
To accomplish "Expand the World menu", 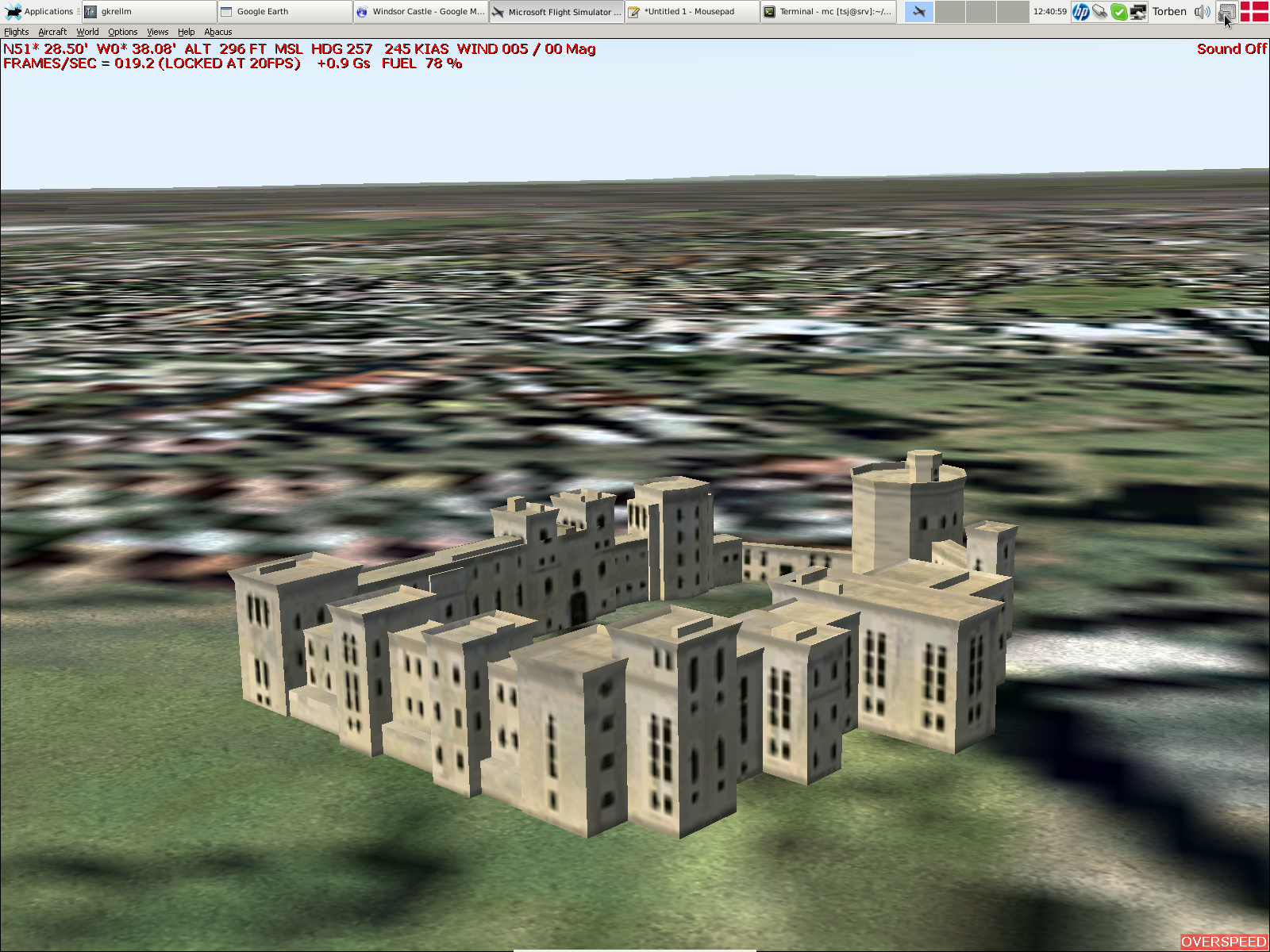I will pyautogui.click(x=87, y=32).
